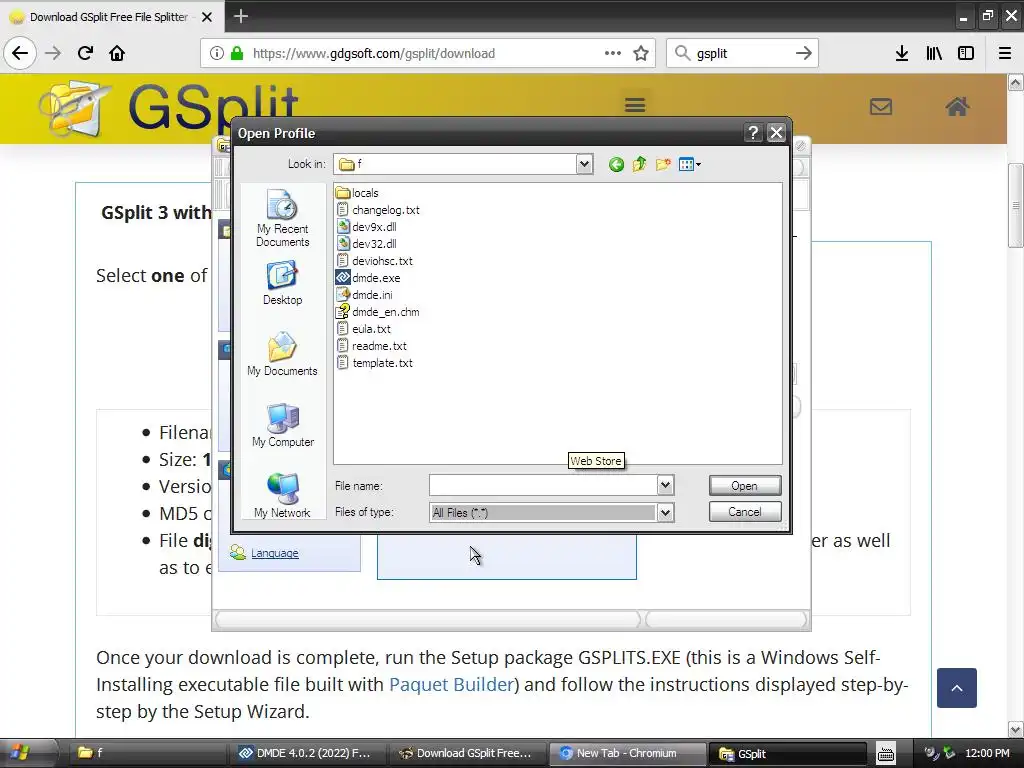The height and width of the screenshot is (768, 1024).
Task: Click the search box containing gsplit
Action: 742,53
